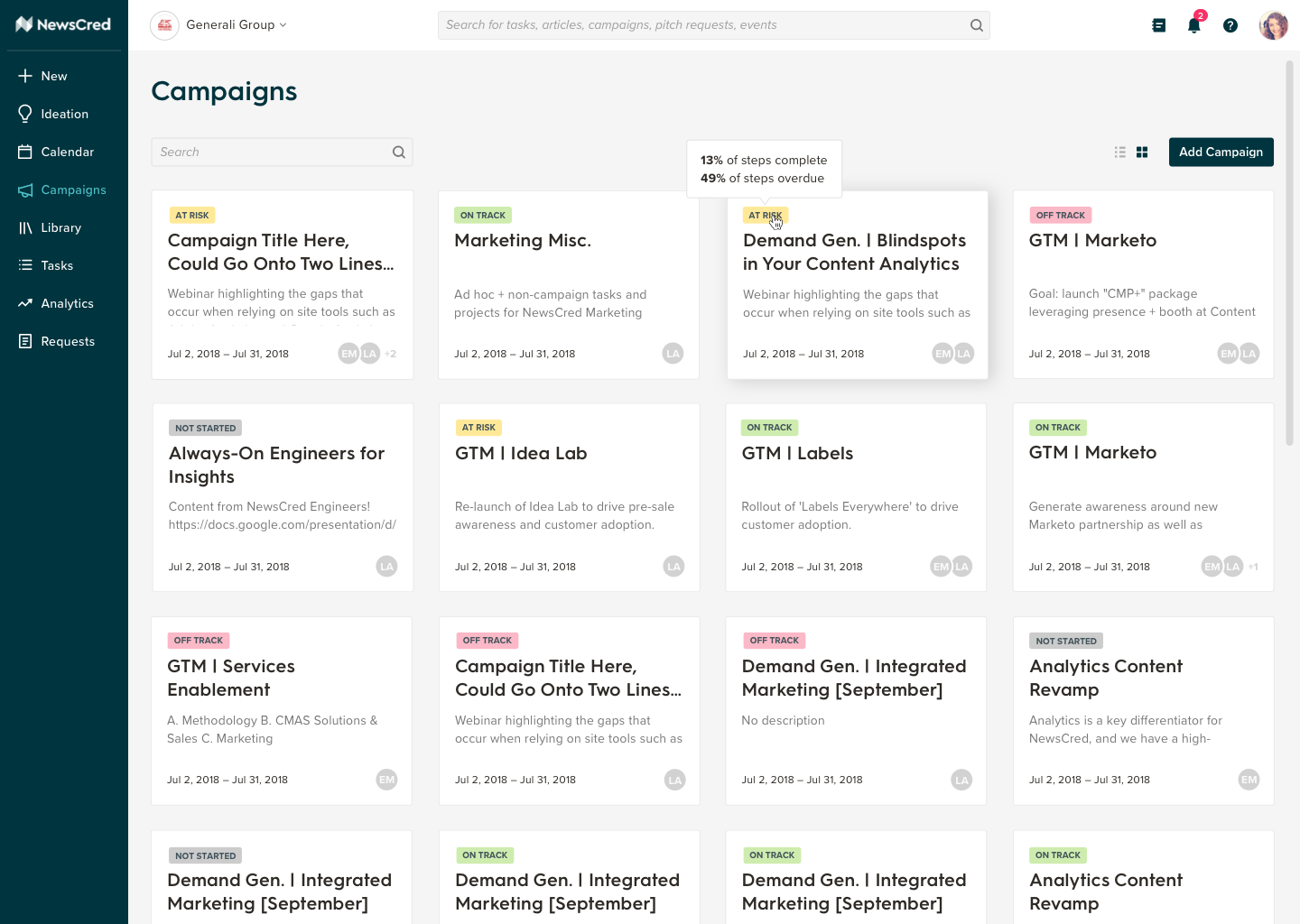This screenshot has height=924, width=1300.
Task: Click the NewsCred logo
Action: [x=63, y=24]
